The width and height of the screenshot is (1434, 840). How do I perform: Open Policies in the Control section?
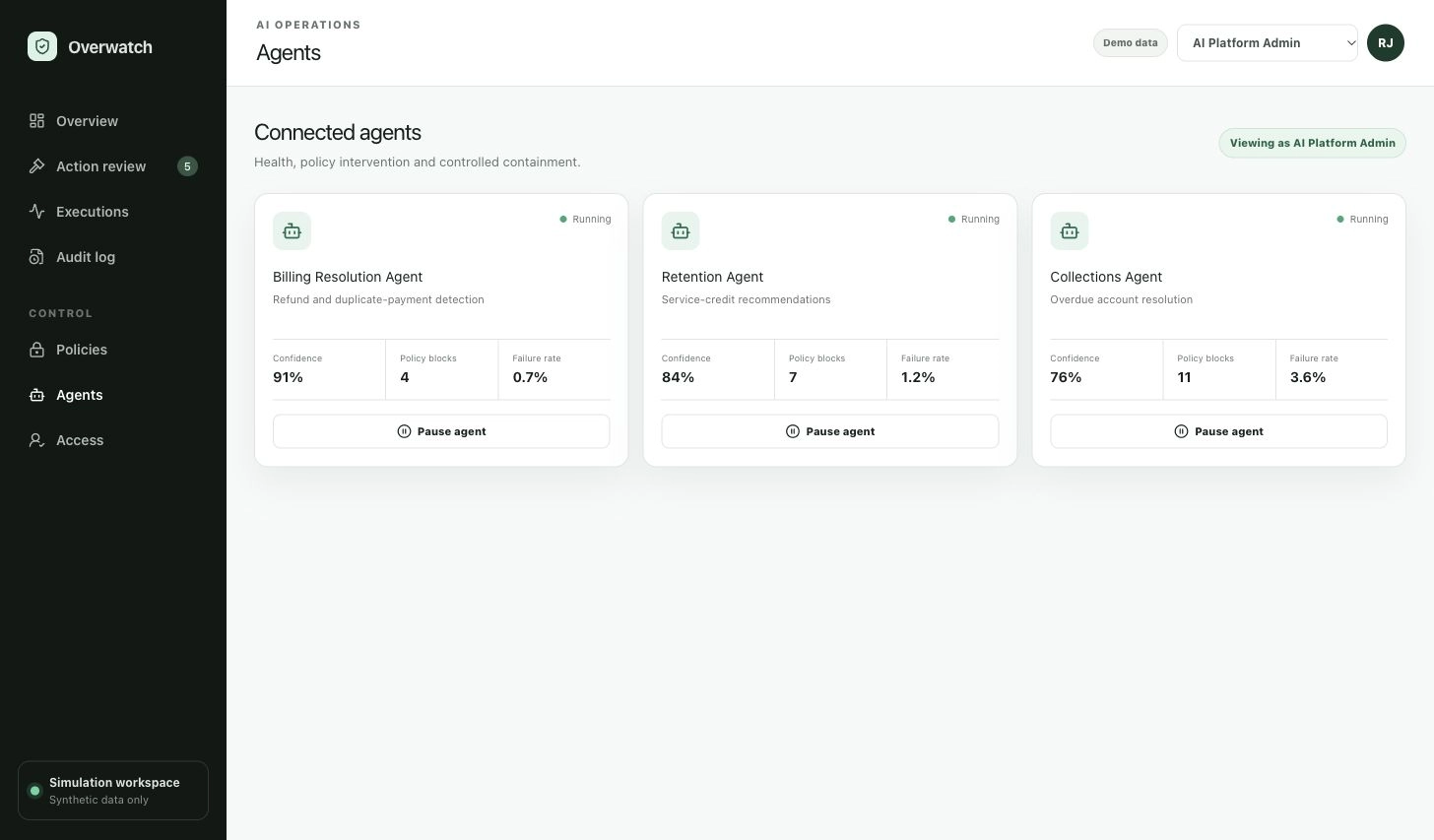pyautogui.click(x=113, y=350)
